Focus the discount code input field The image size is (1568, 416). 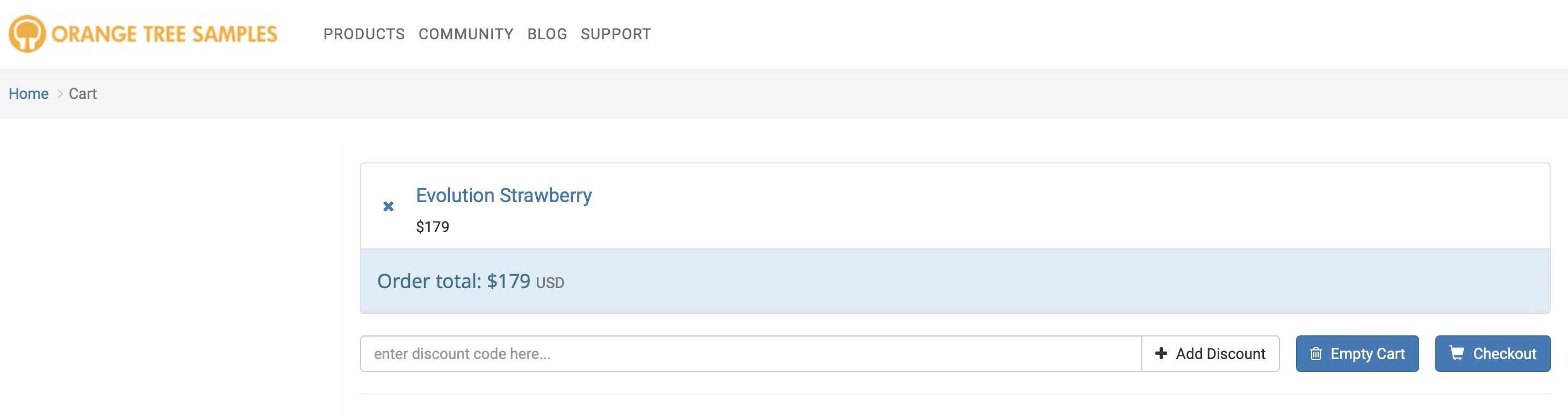751,354
